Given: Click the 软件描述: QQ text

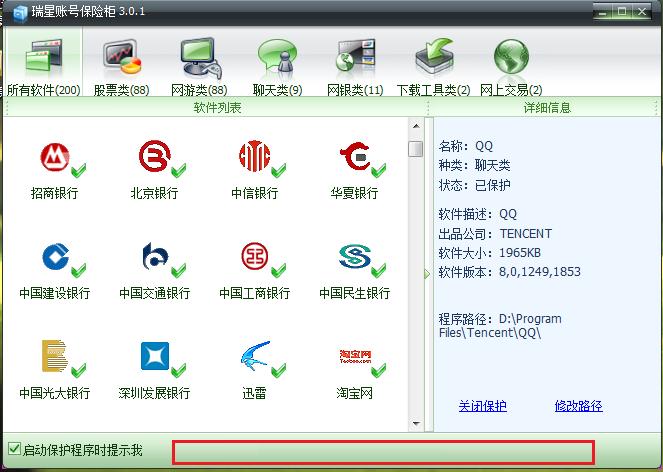Looking at the screenshot, I should [478, 214].
